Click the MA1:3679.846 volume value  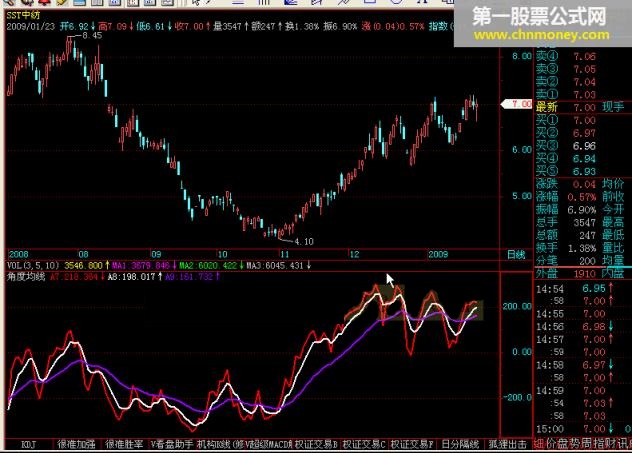(x=143, y=266)
